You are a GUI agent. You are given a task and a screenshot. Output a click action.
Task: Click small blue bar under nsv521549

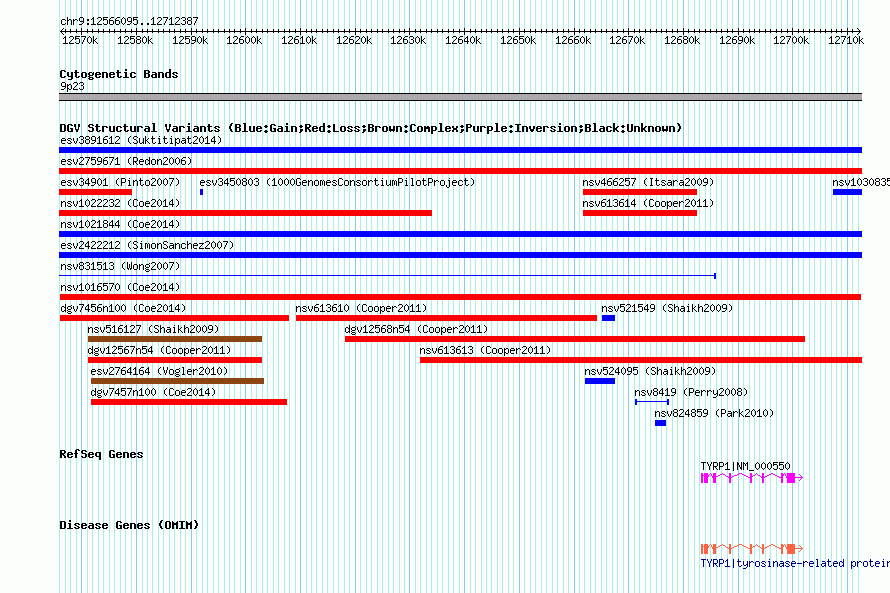[608, 318]
